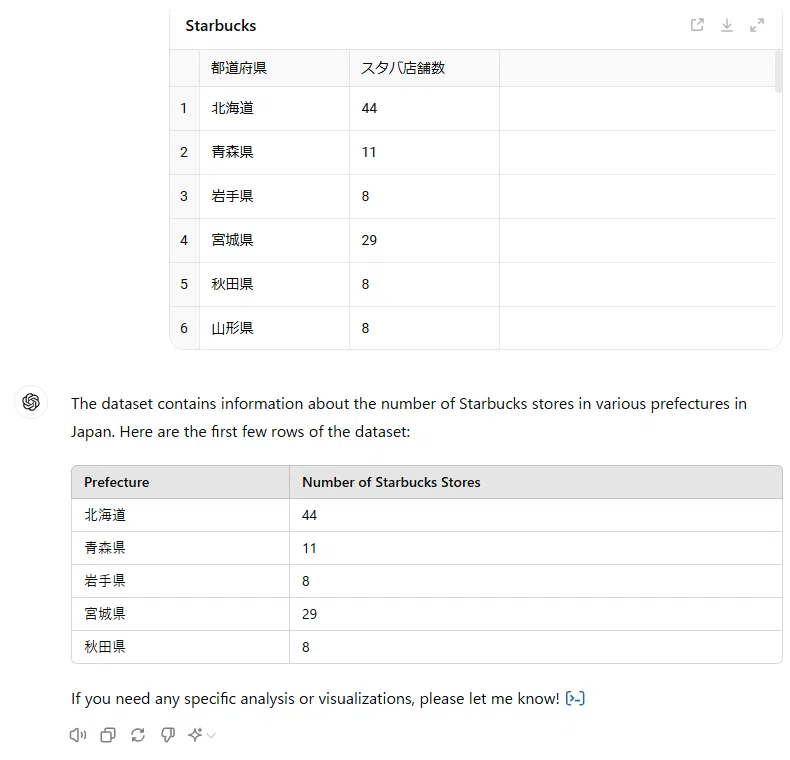Click row number 2 in spreadsheet
The height and width of the screenshot is (760, 790).
coord(184,152)
